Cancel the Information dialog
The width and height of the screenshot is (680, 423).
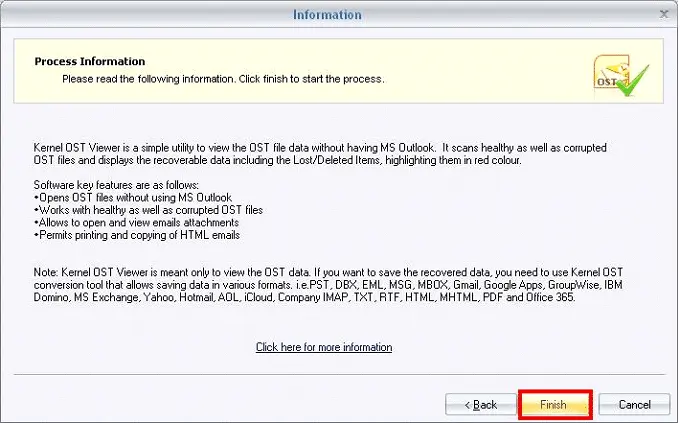634,404
